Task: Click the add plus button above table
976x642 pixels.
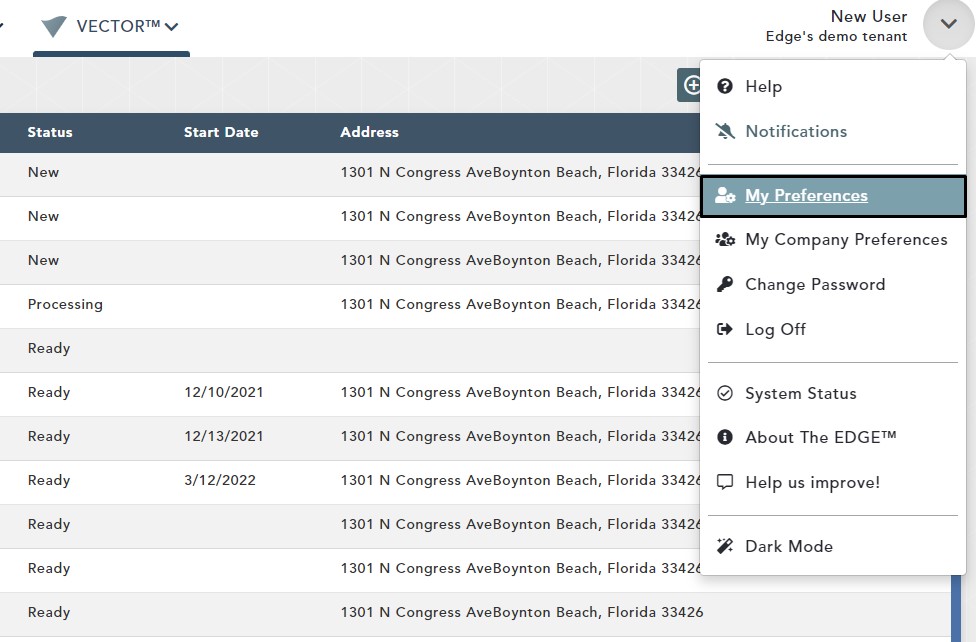Action: click(691, 86)
